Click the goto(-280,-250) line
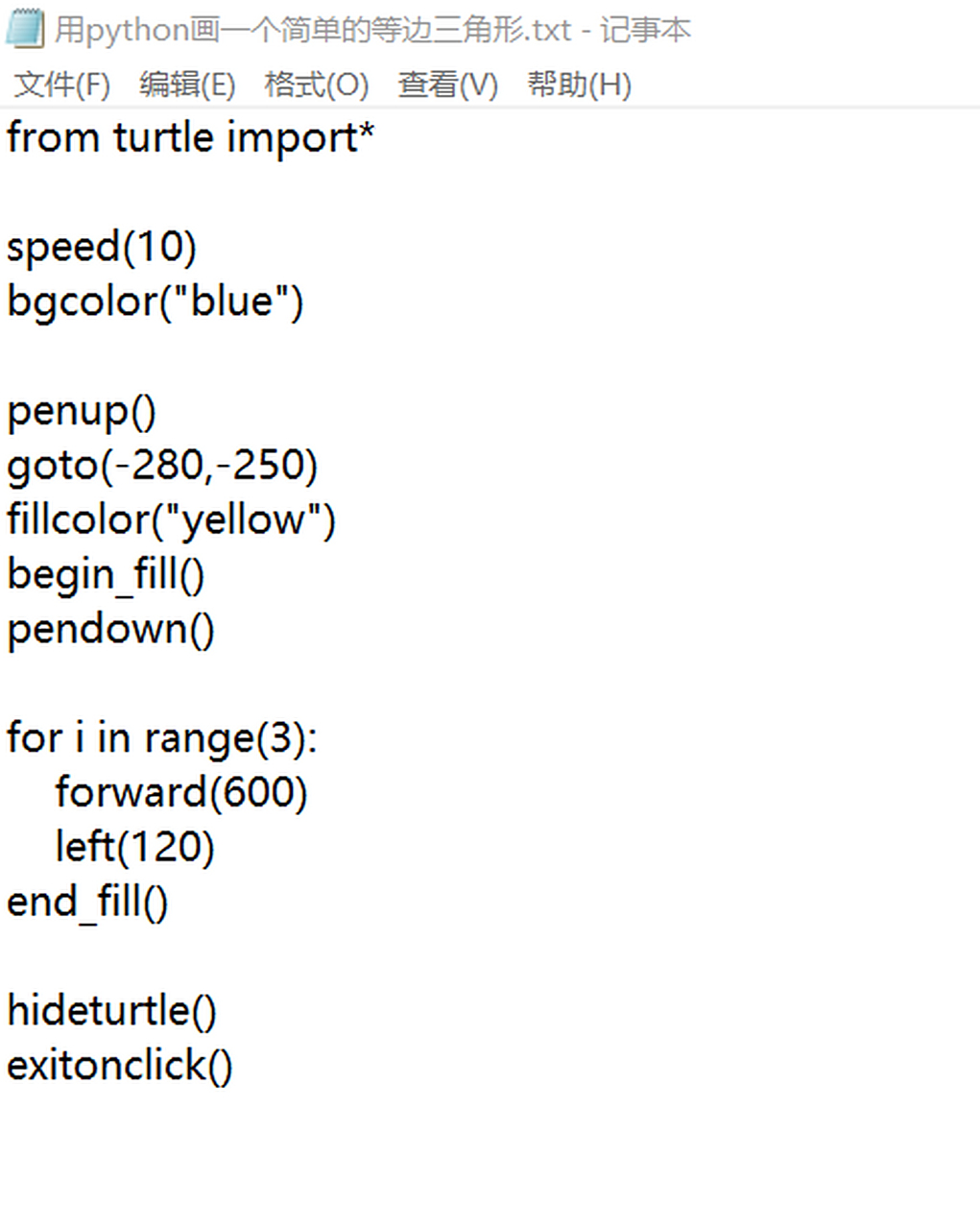The height and width of the screenshot is (1229, 980). pyautogui.click(x=161, y=465)
